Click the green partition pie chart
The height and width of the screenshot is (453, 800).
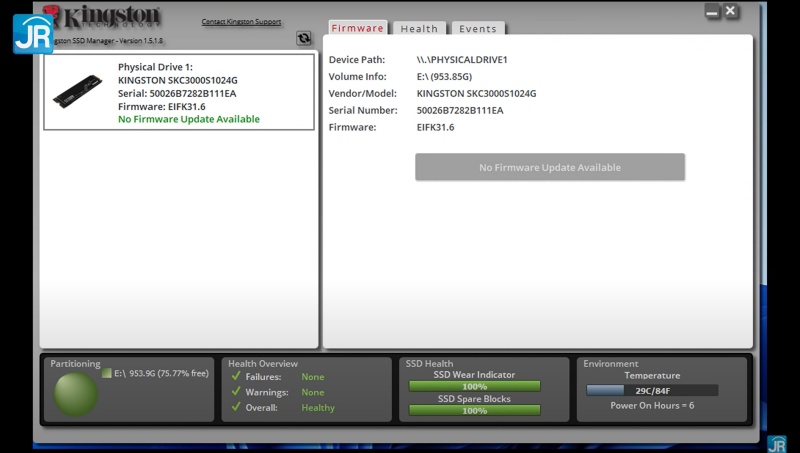coord(76,394)
